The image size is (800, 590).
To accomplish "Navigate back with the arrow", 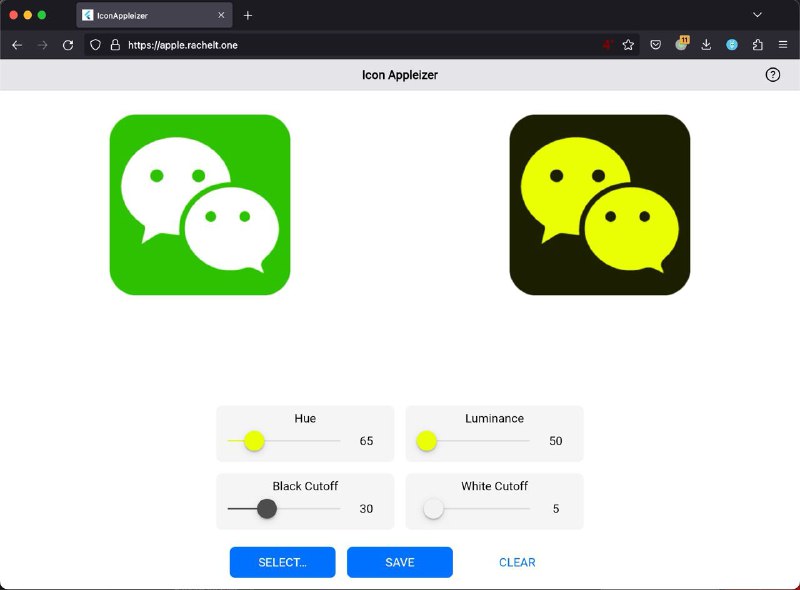I will [16, 44].
